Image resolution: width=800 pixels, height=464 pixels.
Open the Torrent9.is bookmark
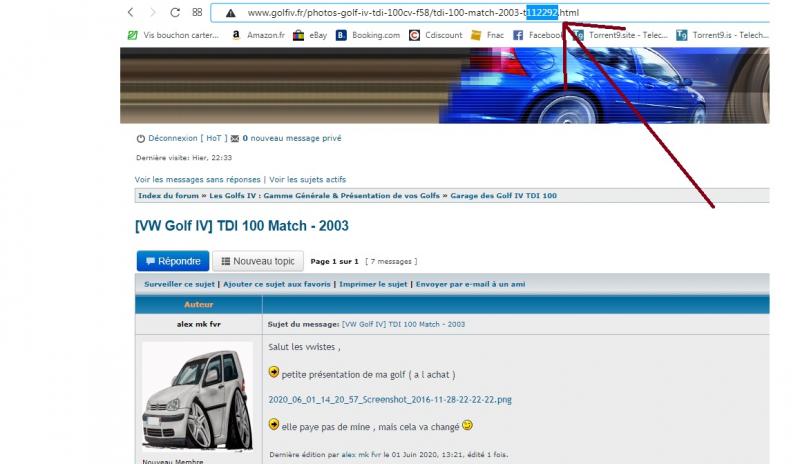pos(731,35)
